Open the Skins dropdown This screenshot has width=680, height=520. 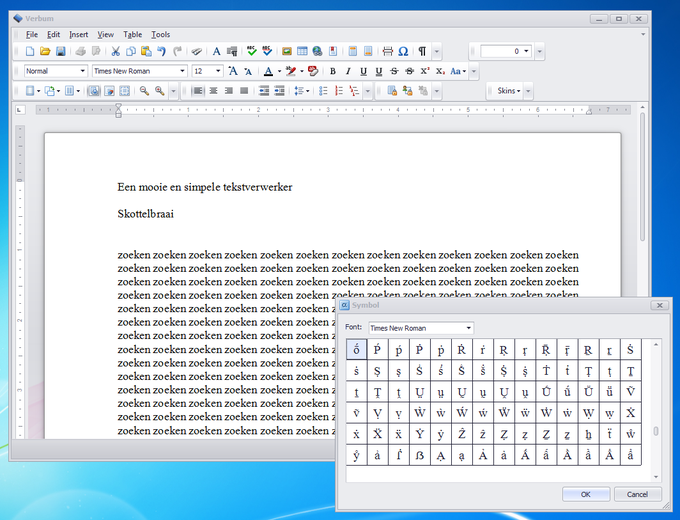tap(510, 91)
